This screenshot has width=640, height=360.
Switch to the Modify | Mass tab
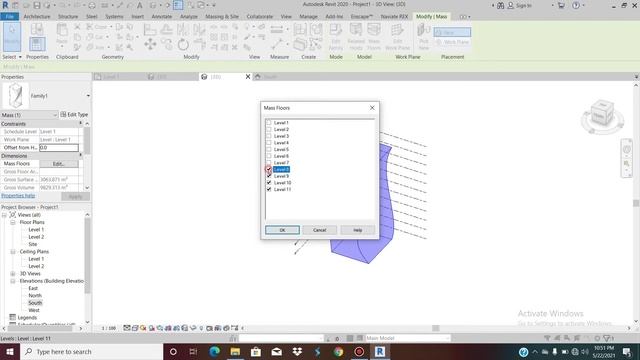pyautogui.click(x=431, y=16)
